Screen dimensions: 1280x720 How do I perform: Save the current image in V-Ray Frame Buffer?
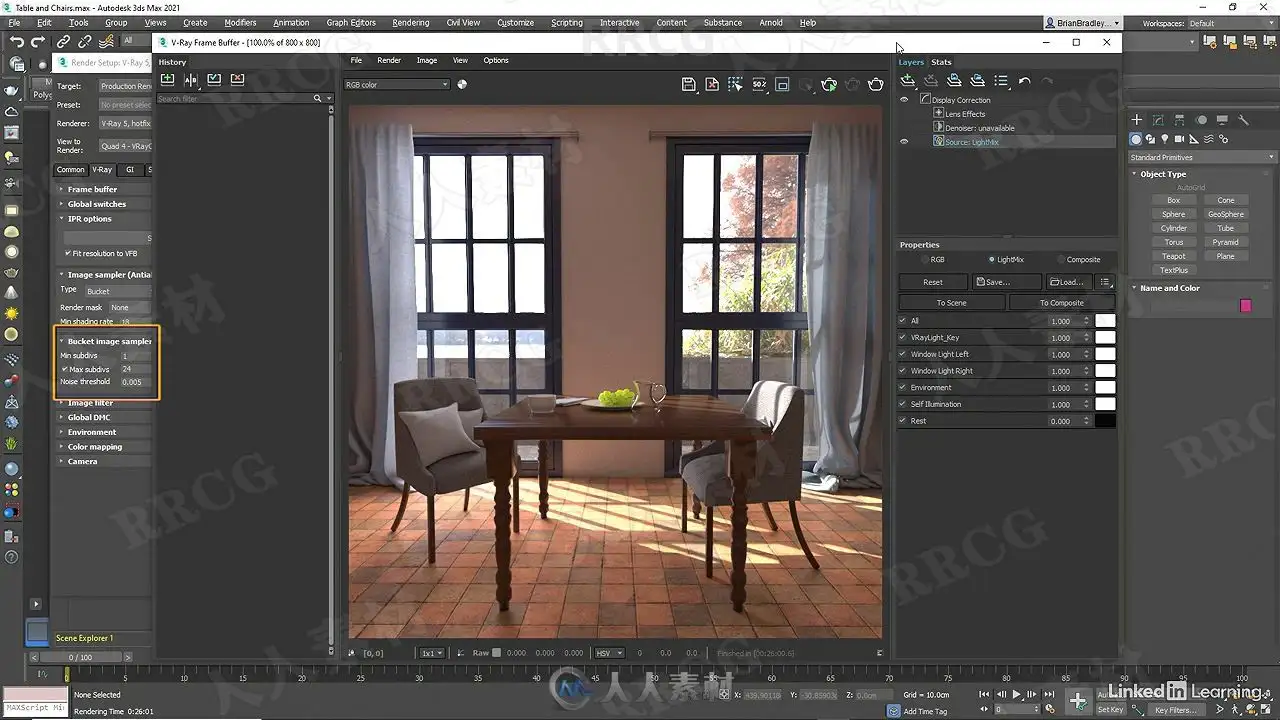tap(688, 85)
